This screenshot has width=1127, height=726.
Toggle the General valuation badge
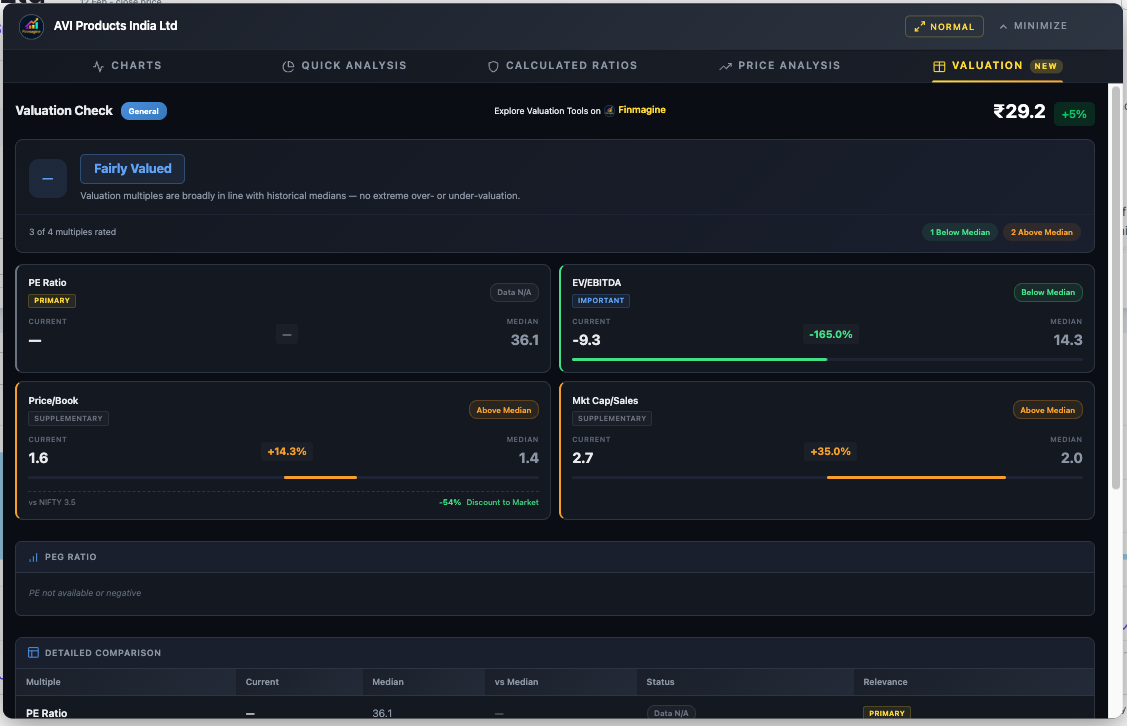click(144, 111)
